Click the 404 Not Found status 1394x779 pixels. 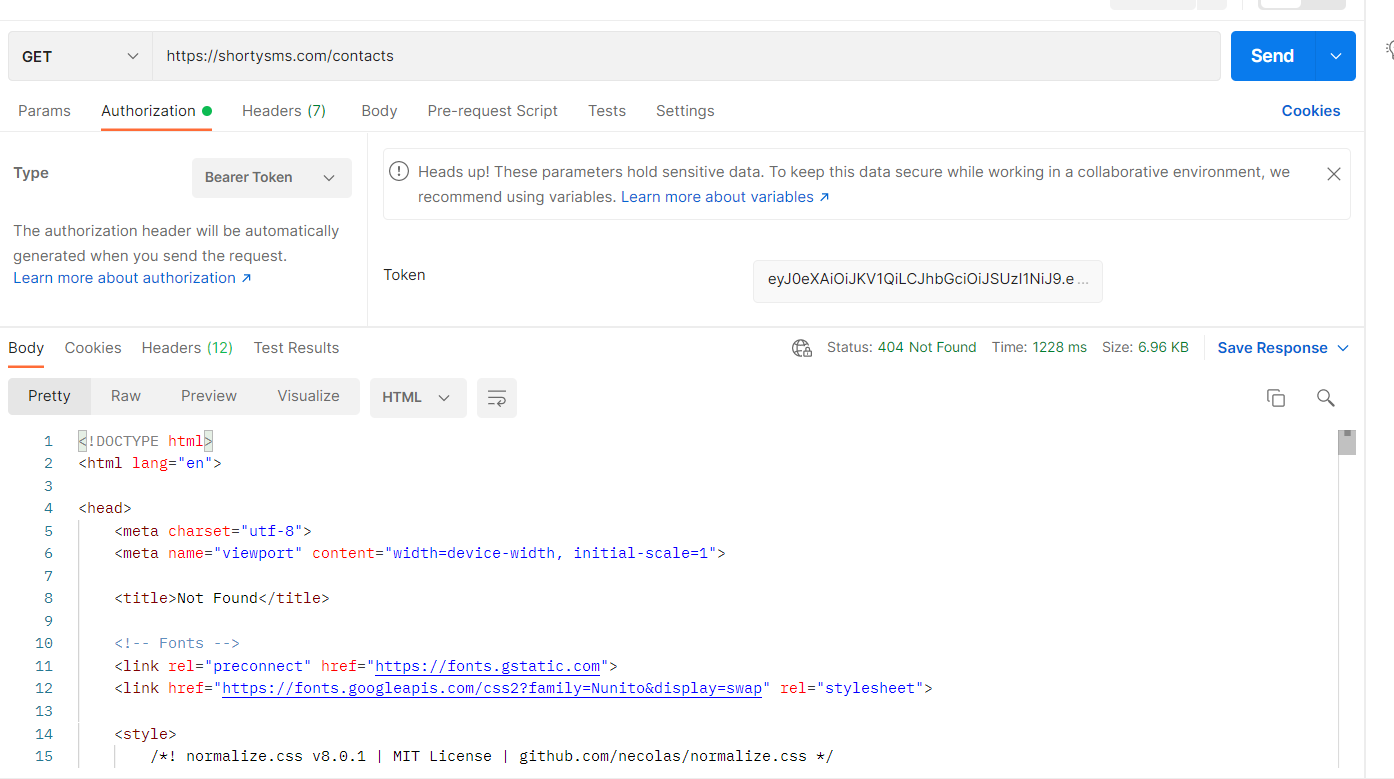(927, 348)
